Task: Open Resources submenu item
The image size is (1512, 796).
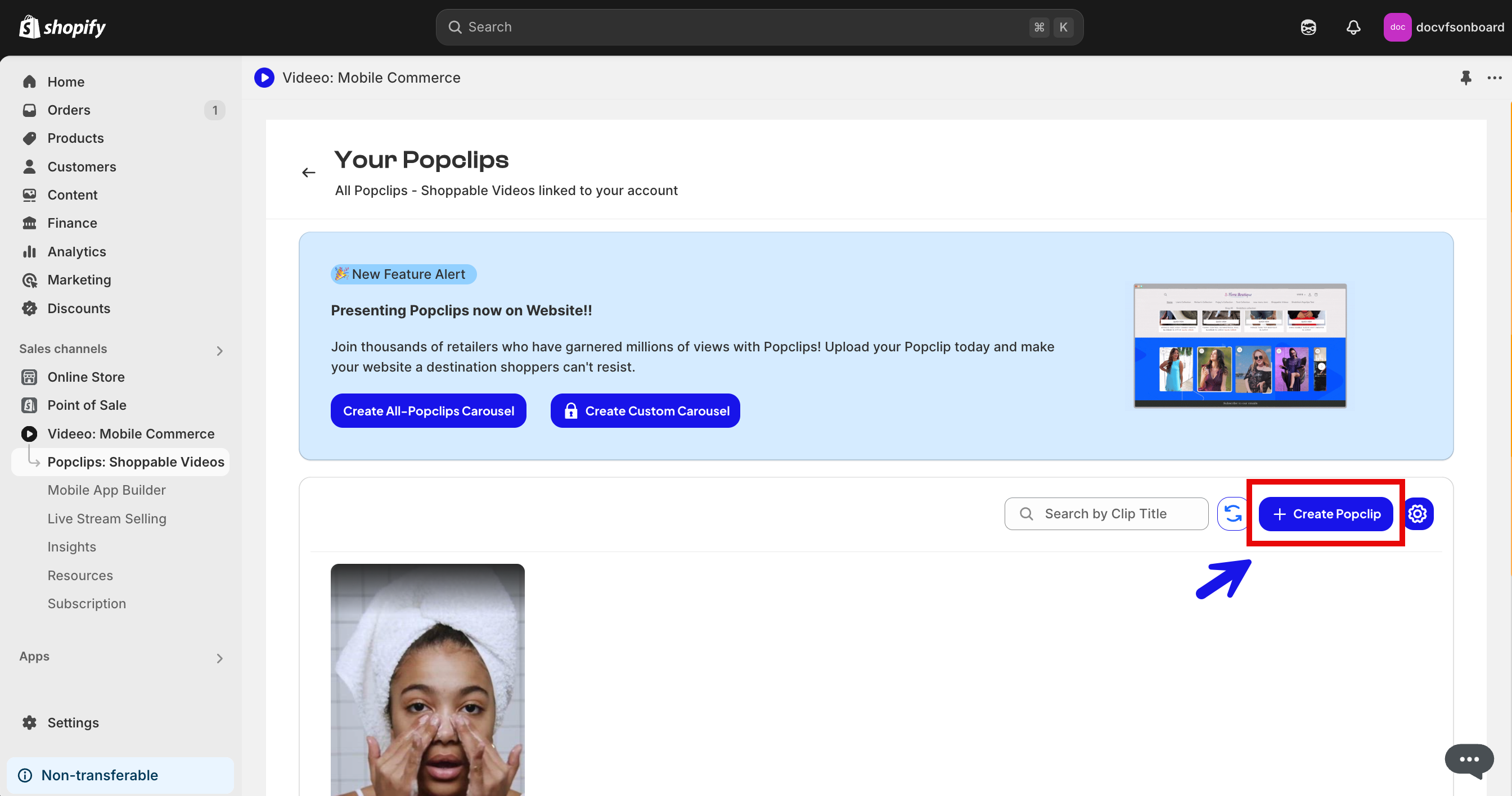Action: (80, 575)
